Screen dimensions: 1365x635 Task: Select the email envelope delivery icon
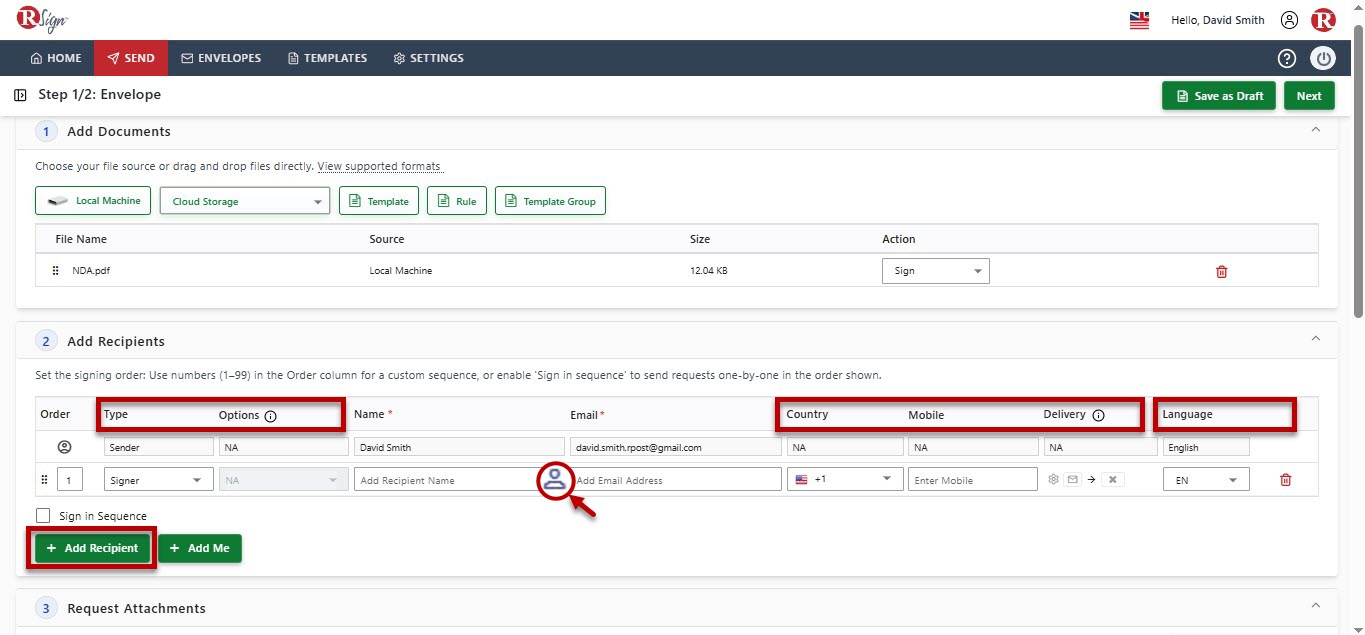click(1072, 480)
